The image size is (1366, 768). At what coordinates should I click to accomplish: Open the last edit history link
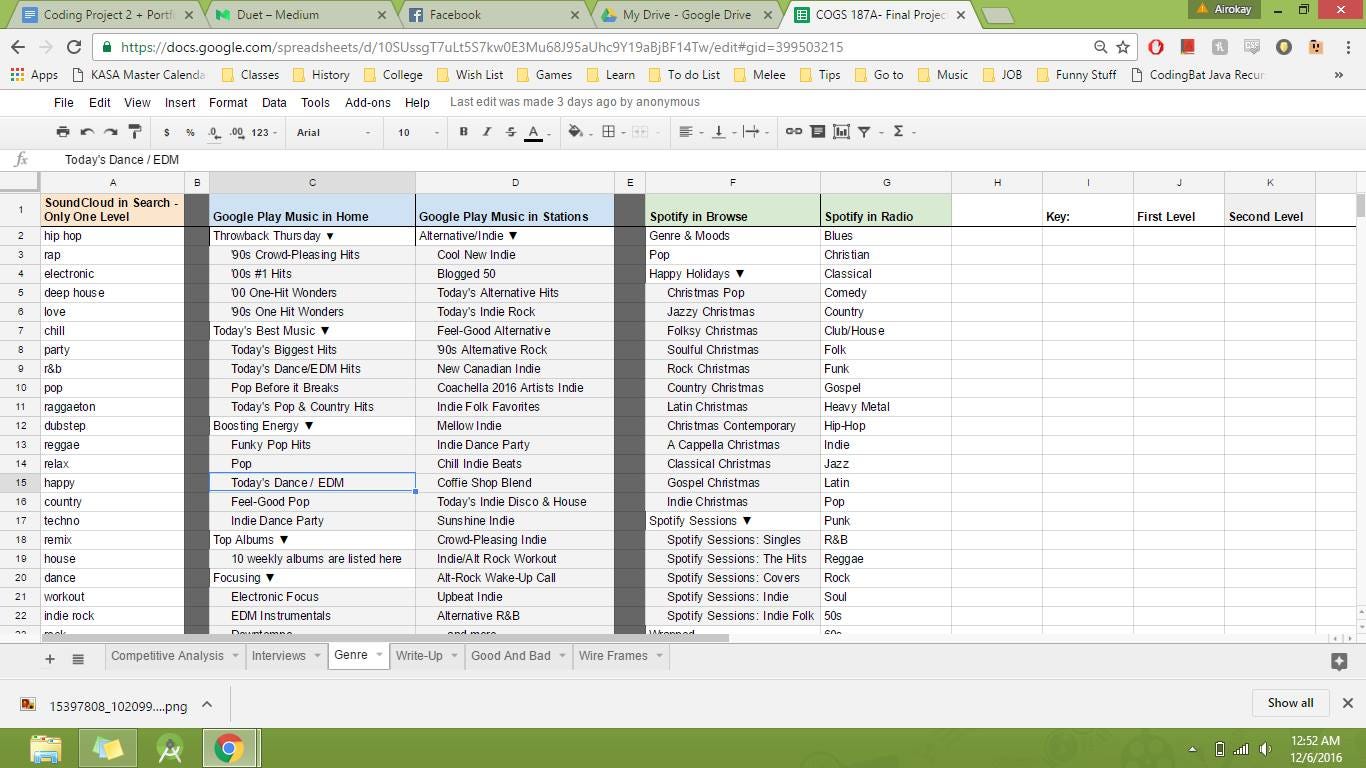click(575, 102)
